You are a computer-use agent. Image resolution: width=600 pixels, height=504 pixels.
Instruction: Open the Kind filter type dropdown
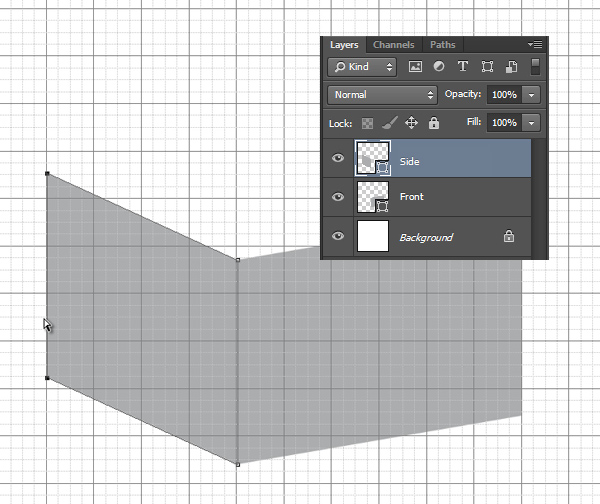[x=362, y=67]
